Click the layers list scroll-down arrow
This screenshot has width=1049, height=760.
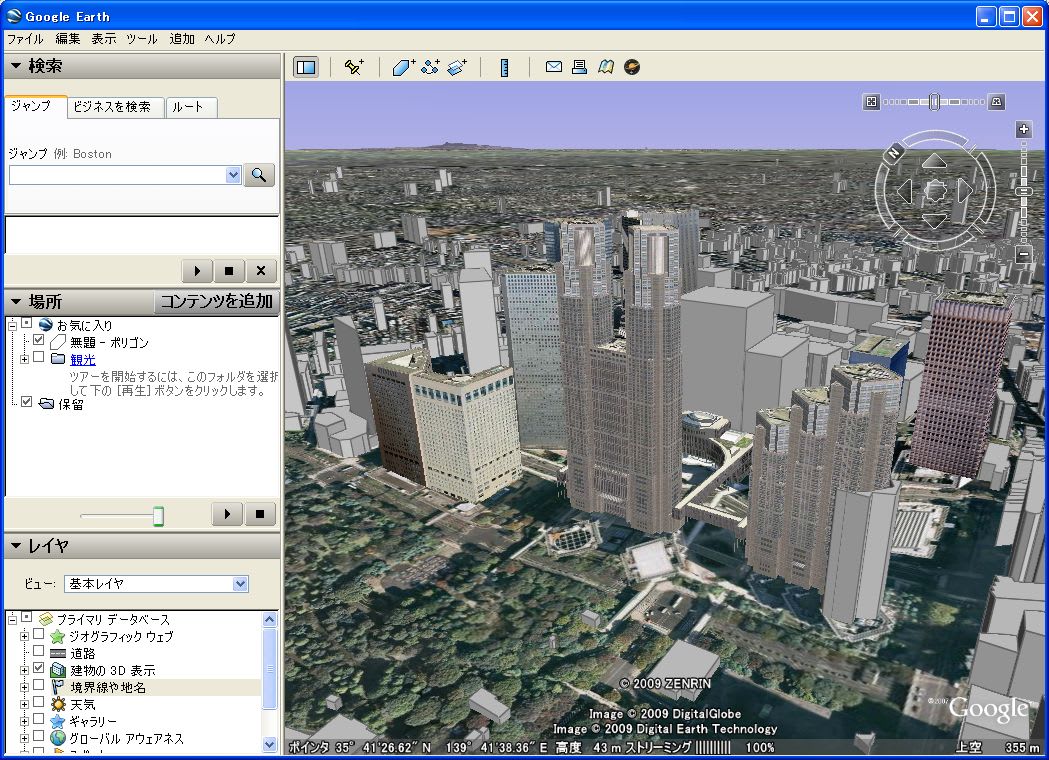(270, 744)
